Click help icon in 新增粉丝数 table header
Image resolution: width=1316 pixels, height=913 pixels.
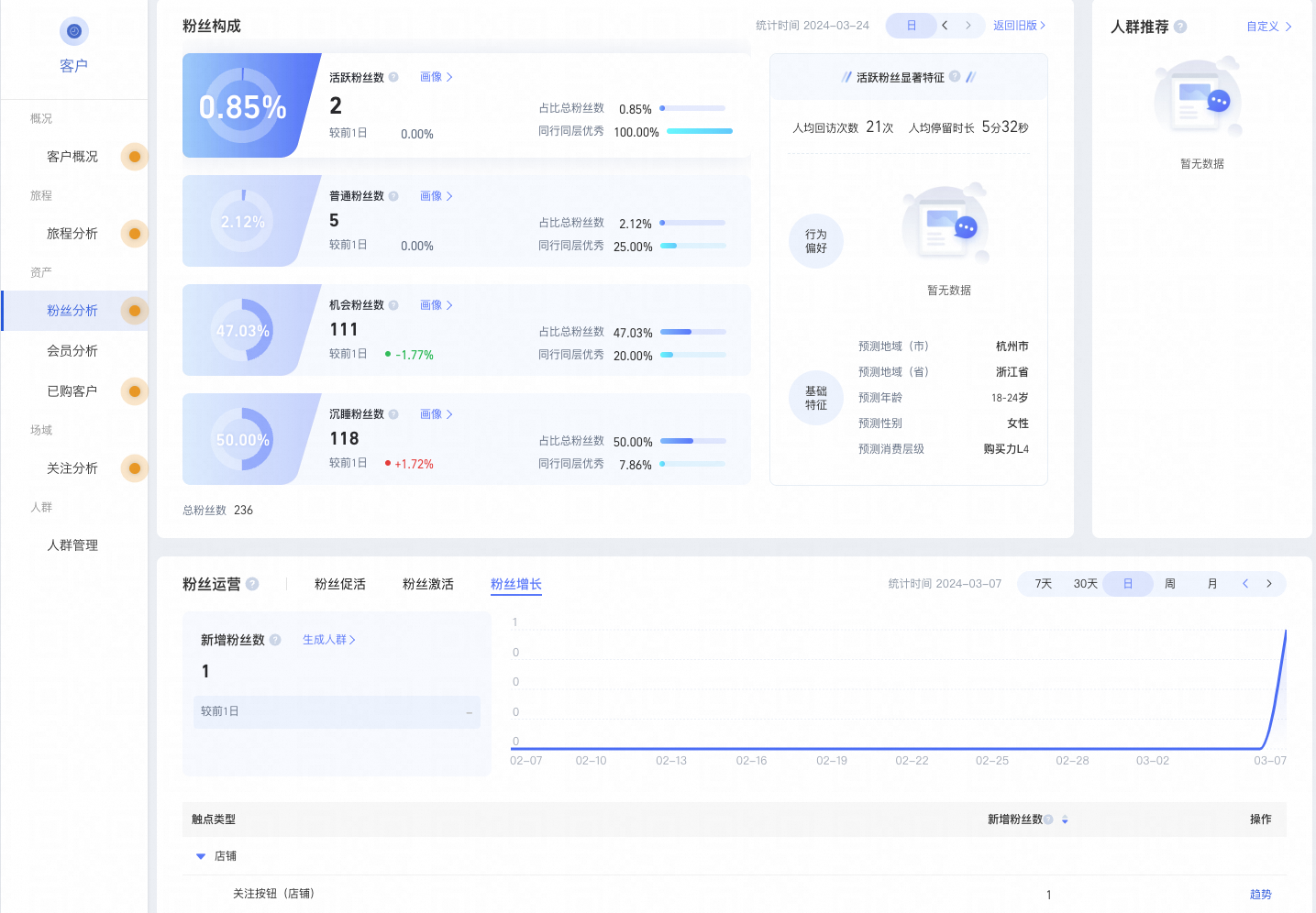1048,819
